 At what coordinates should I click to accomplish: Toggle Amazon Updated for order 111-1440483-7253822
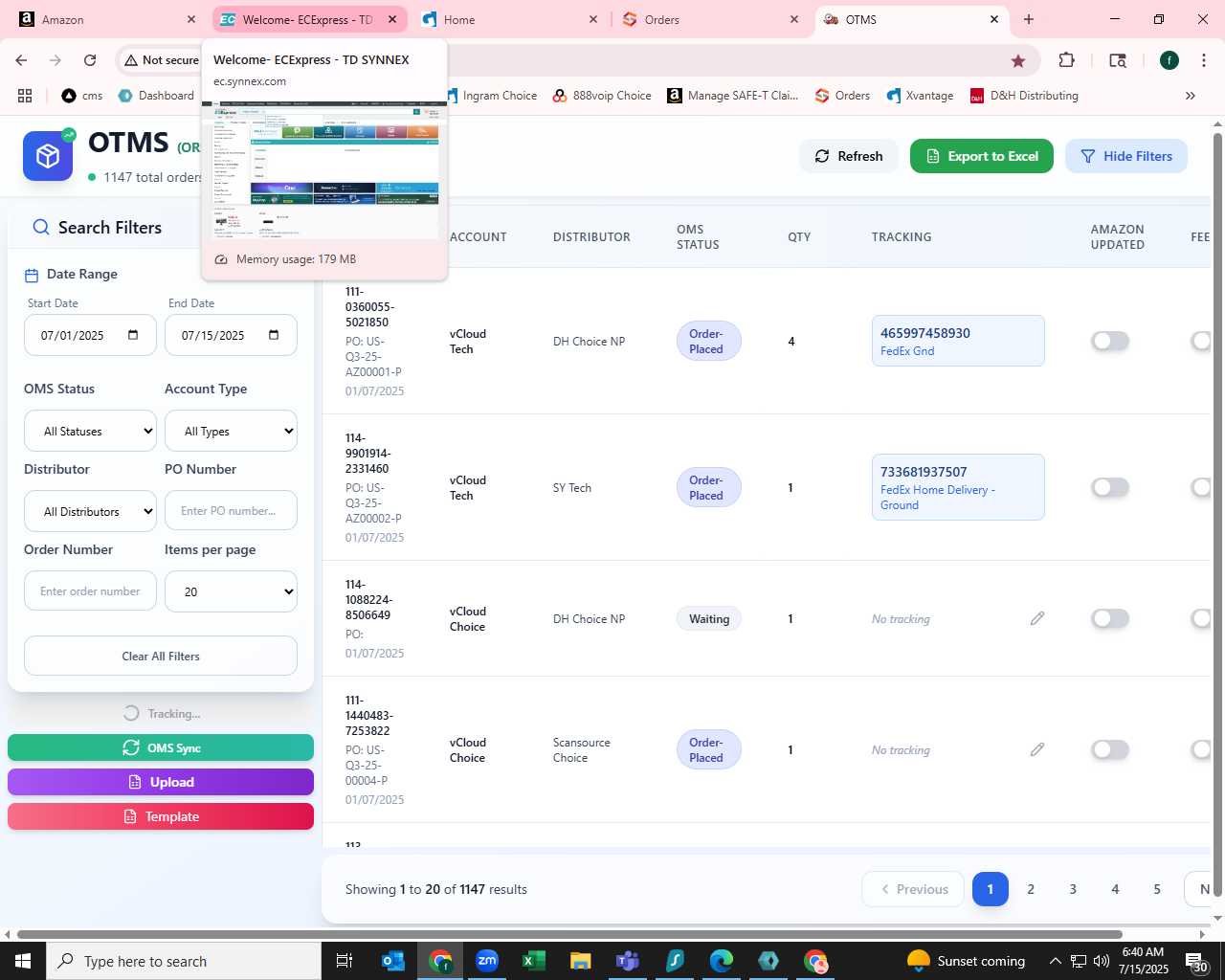point(1110,749)
